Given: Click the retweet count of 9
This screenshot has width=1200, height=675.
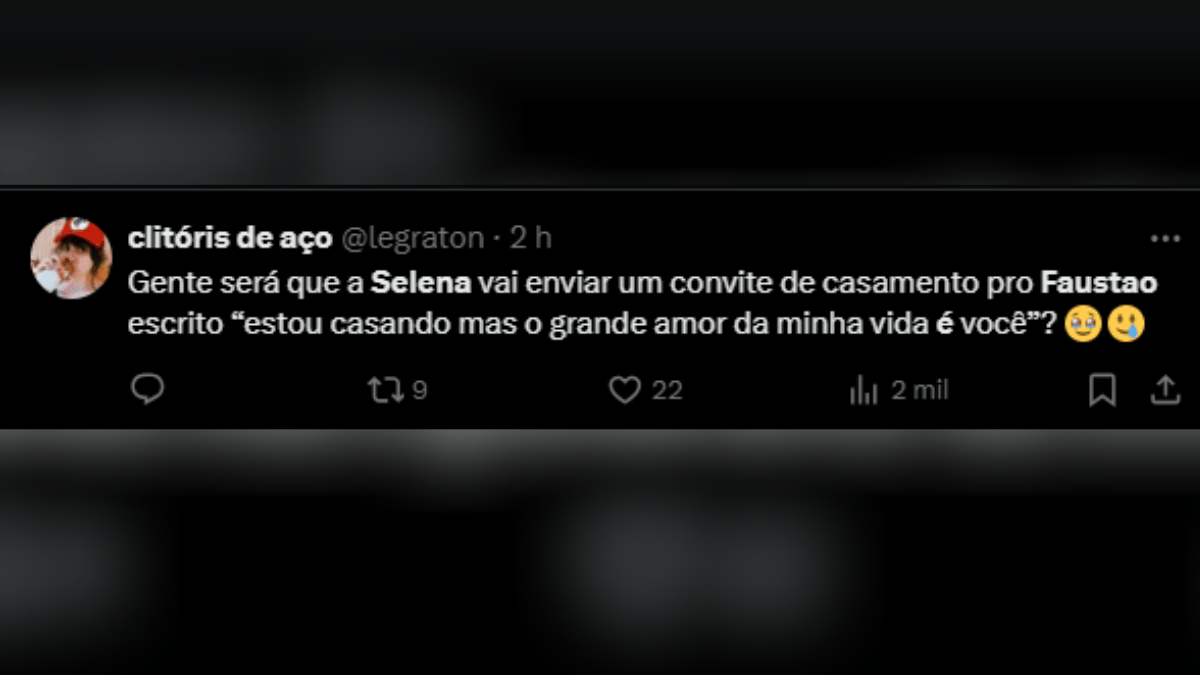Looking at the screenshot, I should [x=420, y=391].
